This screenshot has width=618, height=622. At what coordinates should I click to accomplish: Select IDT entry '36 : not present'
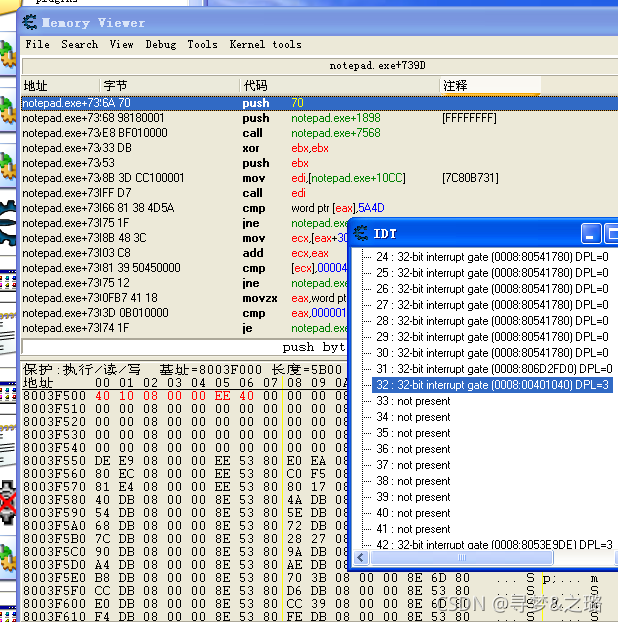click(413, 449)
